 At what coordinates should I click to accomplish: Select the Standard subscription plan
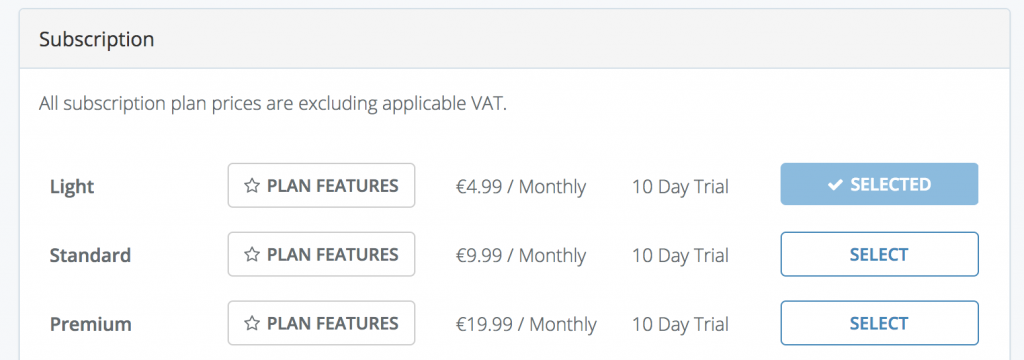click(x=879, y=254)
